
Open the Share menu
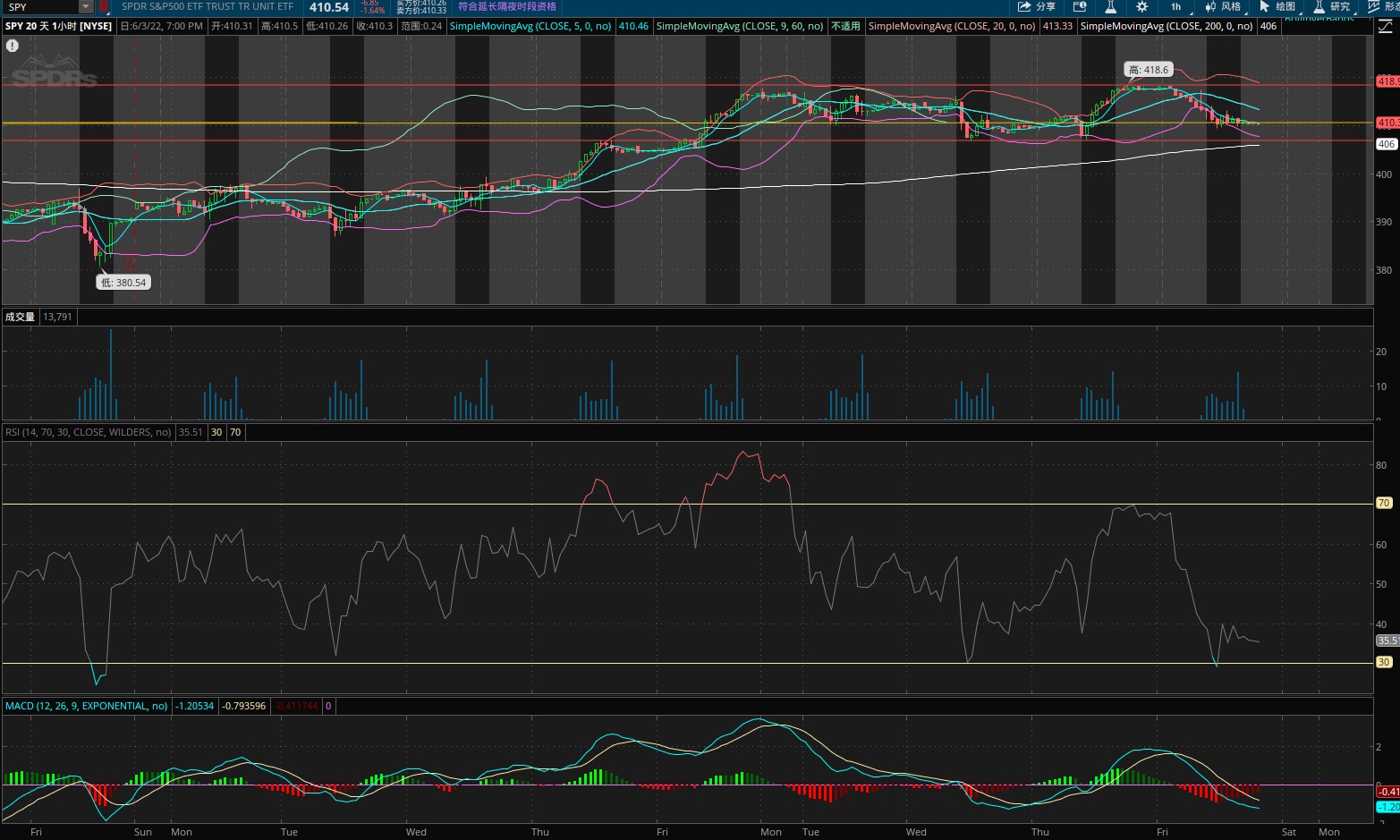click(x=1037, y=6)
